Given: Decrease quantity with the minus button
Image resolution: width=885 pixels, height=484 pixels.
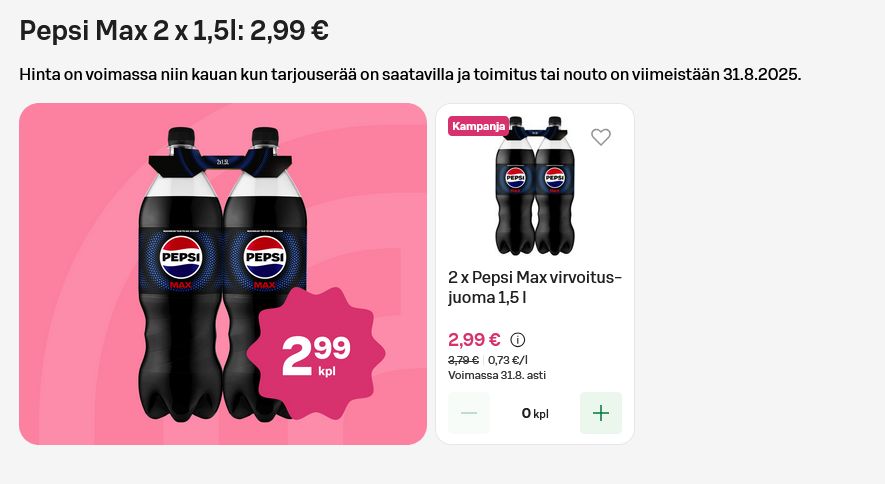Looking at the screenshot, I should coord(468,413).
